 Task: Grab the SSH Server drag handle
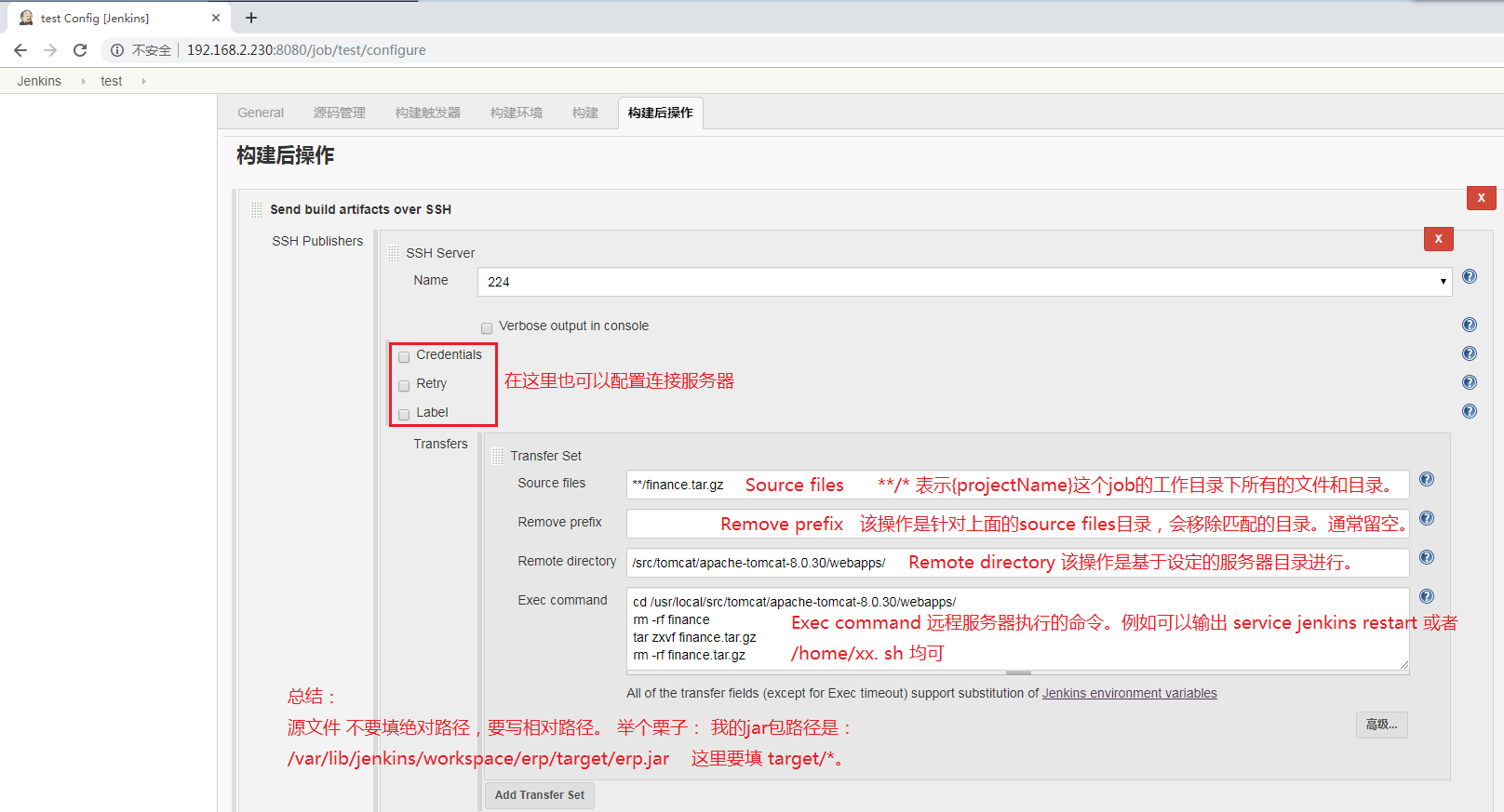click(394, 253)
